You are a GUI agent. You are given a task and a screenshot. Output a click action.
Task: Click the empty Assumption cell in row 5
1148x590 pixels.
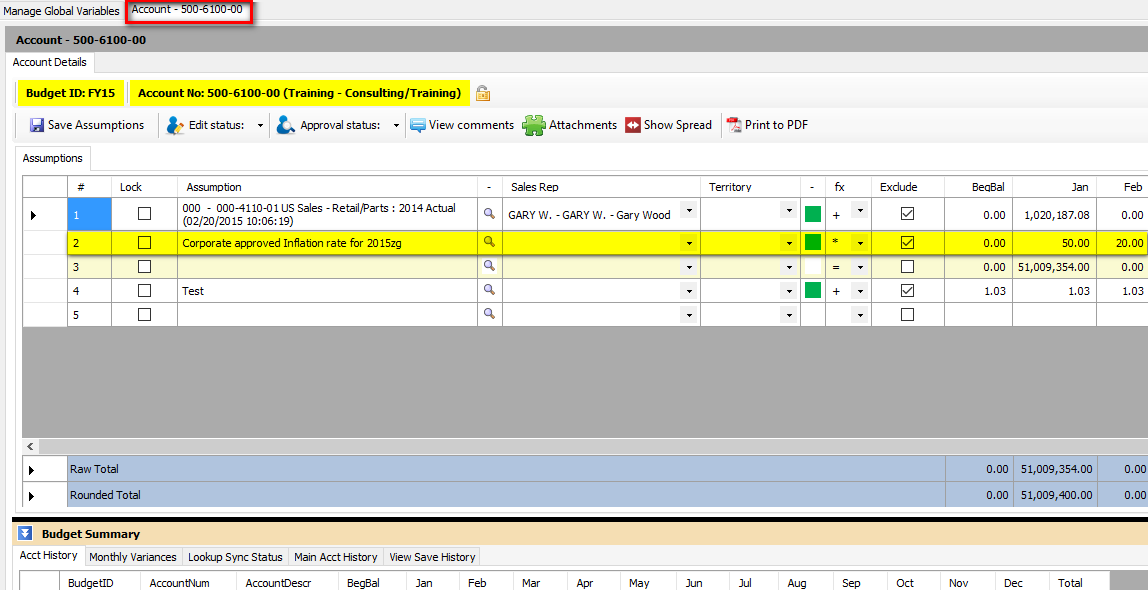point(327,315)
